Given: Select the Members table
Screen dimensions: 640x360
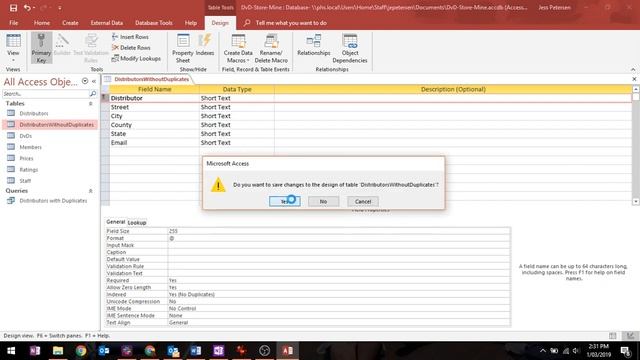Looking at the screenshot, I should point(31,147).
